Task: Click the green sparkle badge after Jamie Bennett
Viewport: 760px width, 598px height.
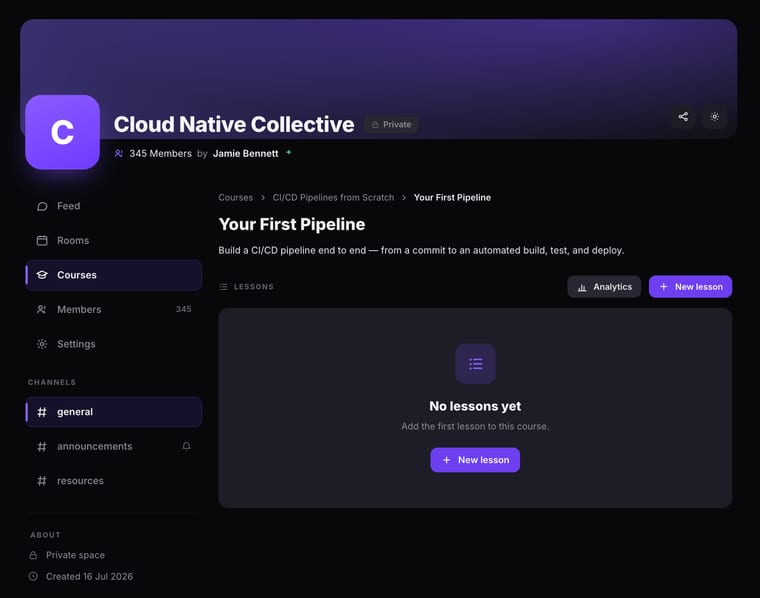Action: coord(288,152)
